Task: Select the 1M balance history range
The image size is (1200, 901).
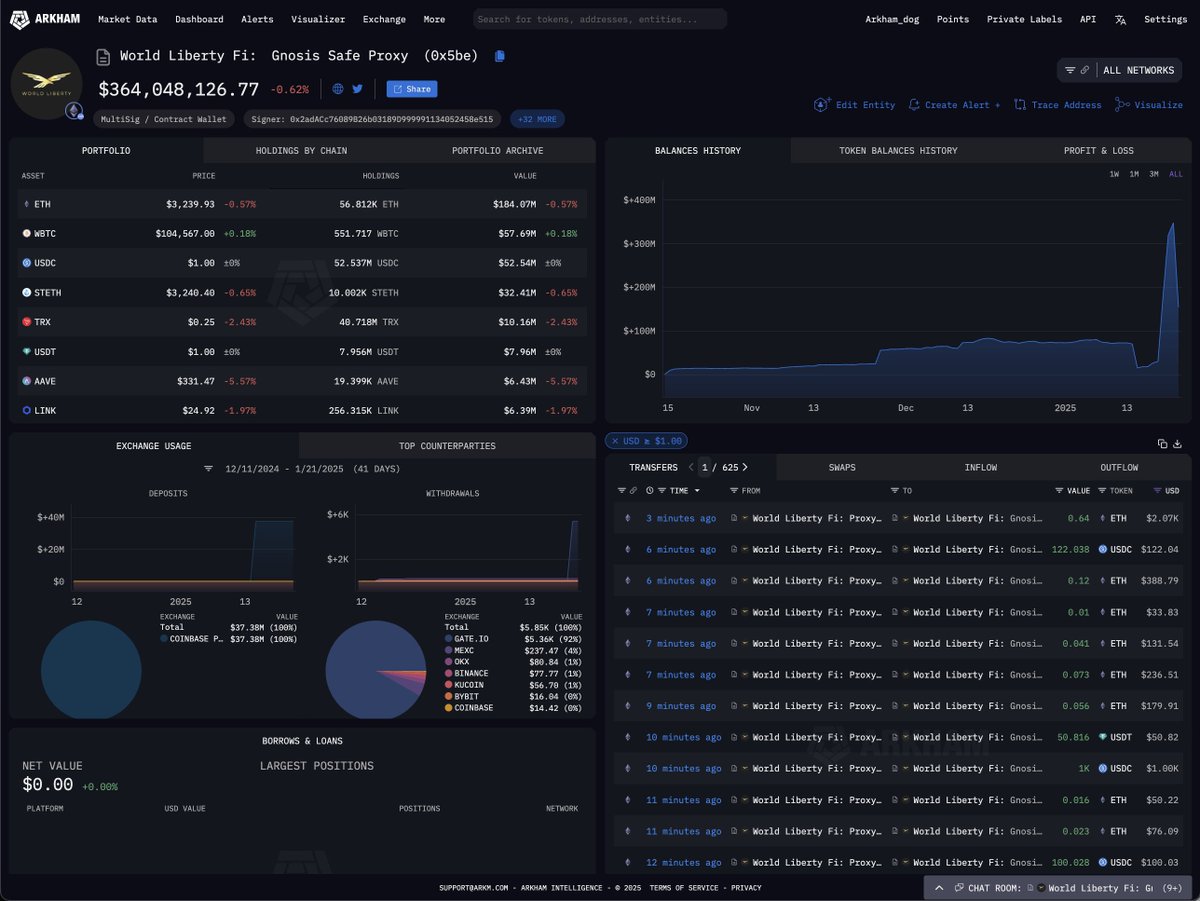Action: pyautogui.click(x=1134, y=174)
